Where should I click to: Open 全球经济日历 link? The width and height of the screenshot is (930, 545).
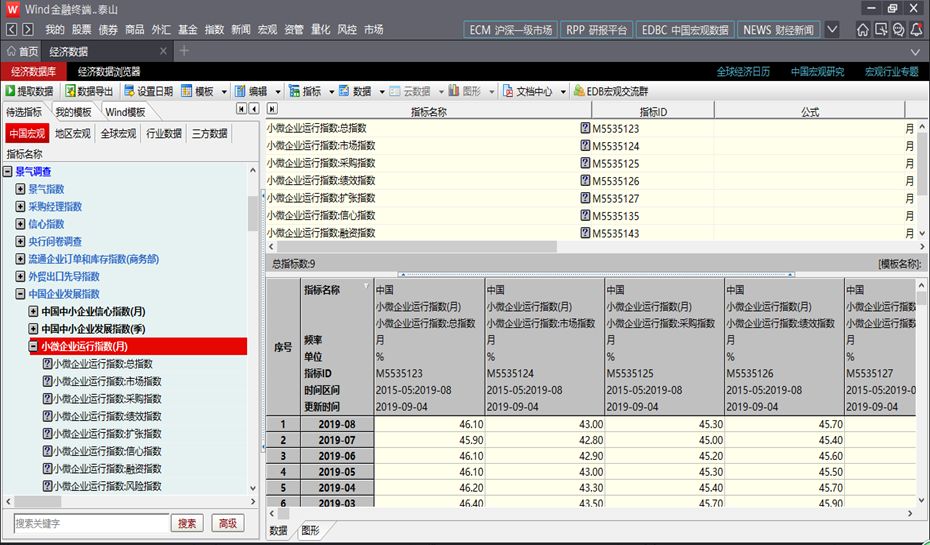pyautogui.click(x=743, y=72)
